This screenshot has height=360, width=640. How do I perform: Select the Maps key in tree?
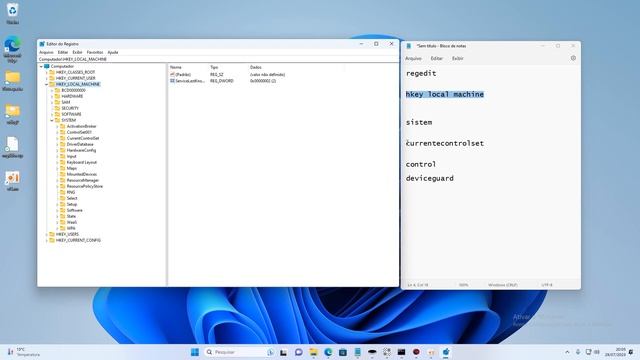[71, 168]
